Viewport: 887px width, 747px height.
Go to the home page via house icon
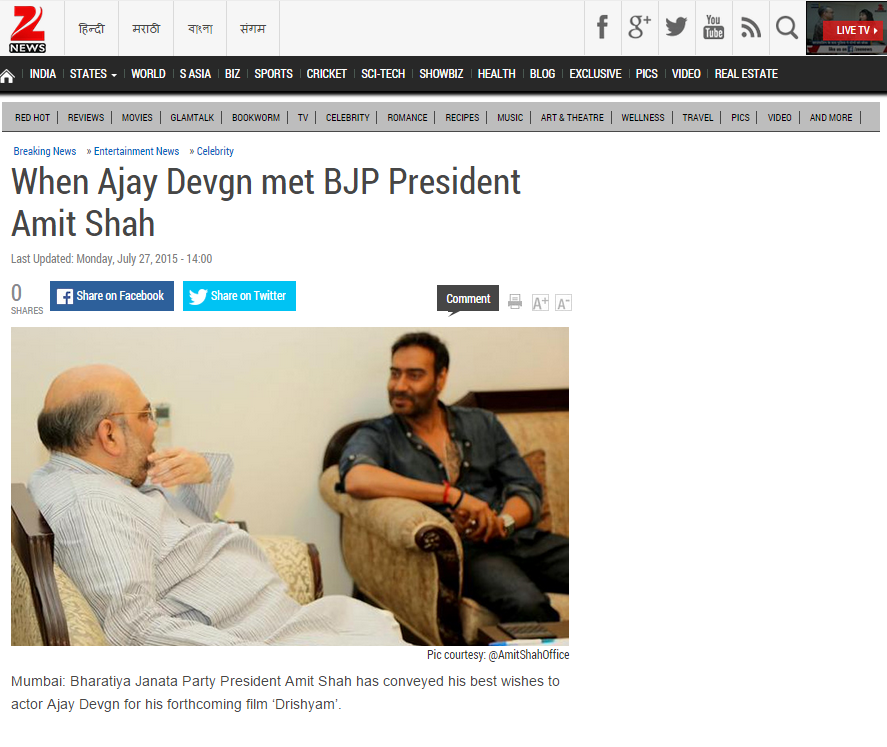click(x=7, y=76)
